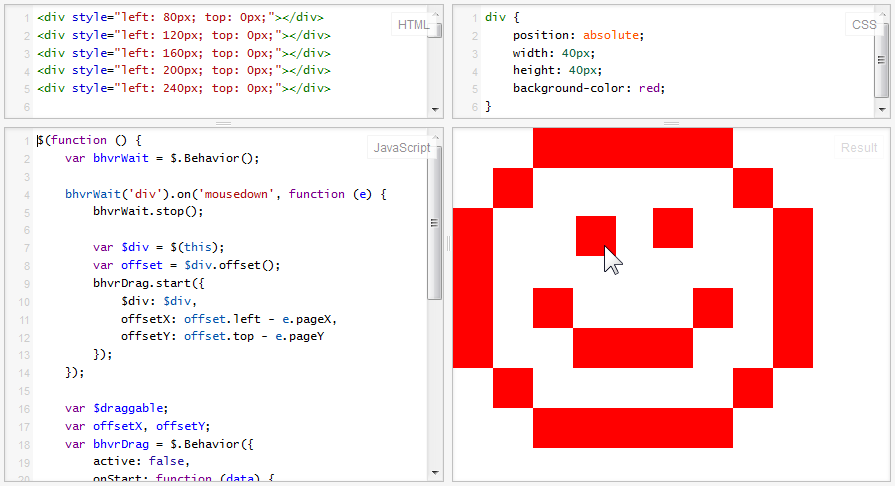Click the line "var bhvrWait = $.Behavior();"
Screen dimensions: 895x486
click(x=162, y=158)
